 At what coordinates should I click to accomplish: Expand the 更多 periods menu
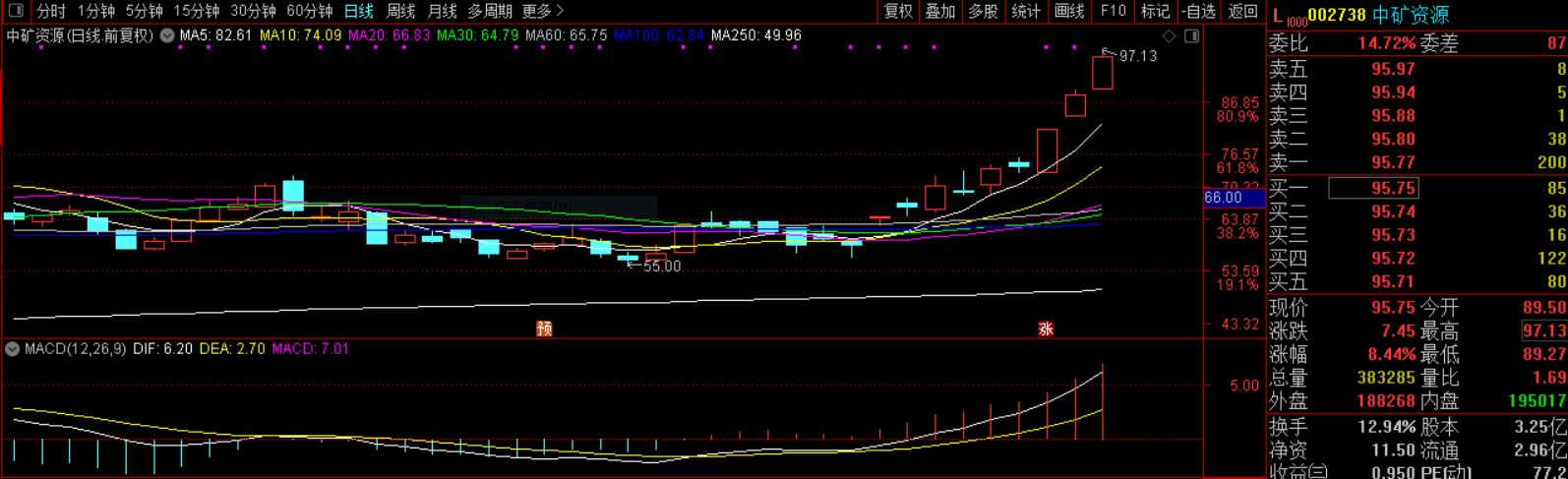coord(543,11)
